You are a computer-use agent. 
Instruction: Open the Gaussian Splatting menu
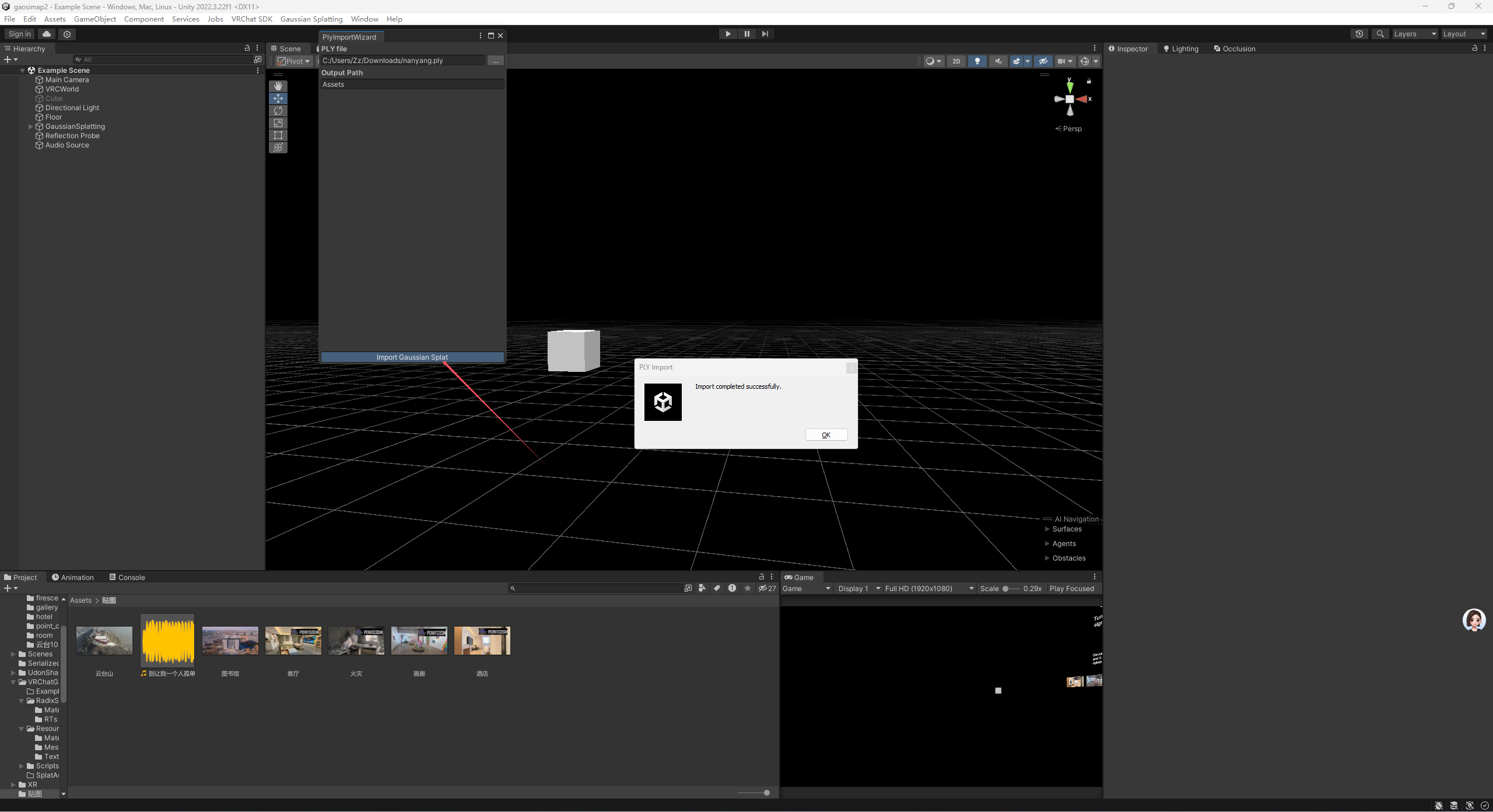tap(311, 19)
